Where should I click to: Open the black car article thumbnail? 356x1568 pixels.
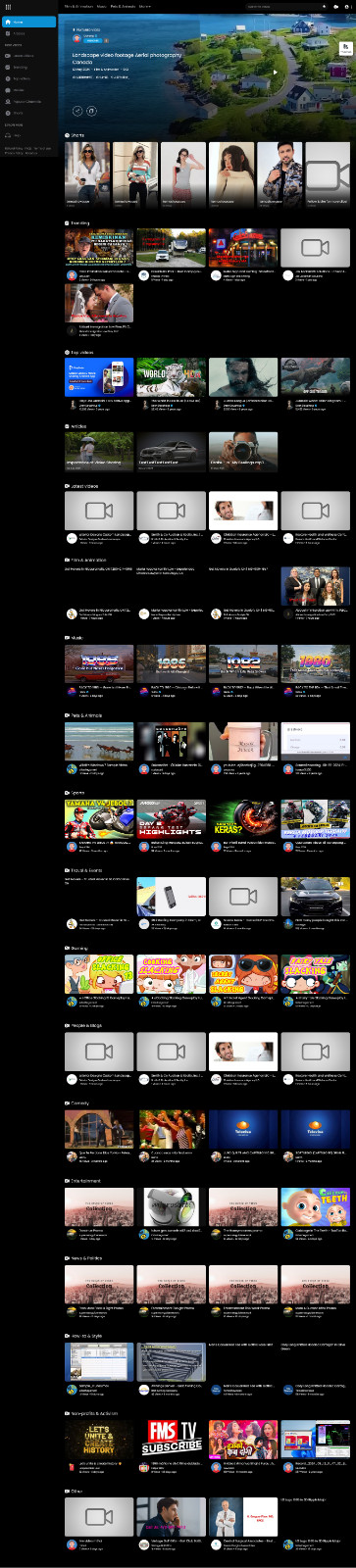(x=172, y=452)
